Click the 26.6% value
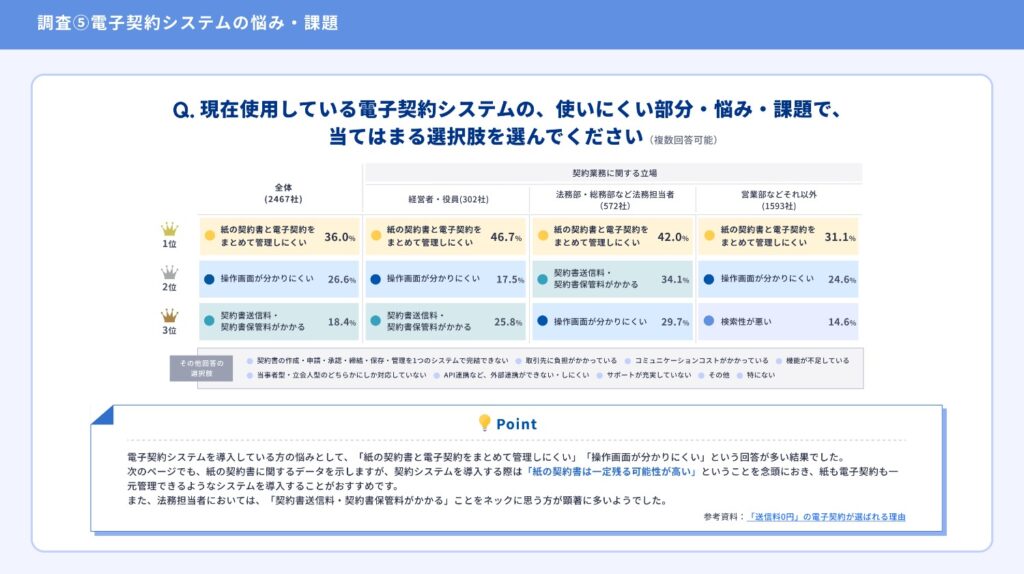 point(342,279)
